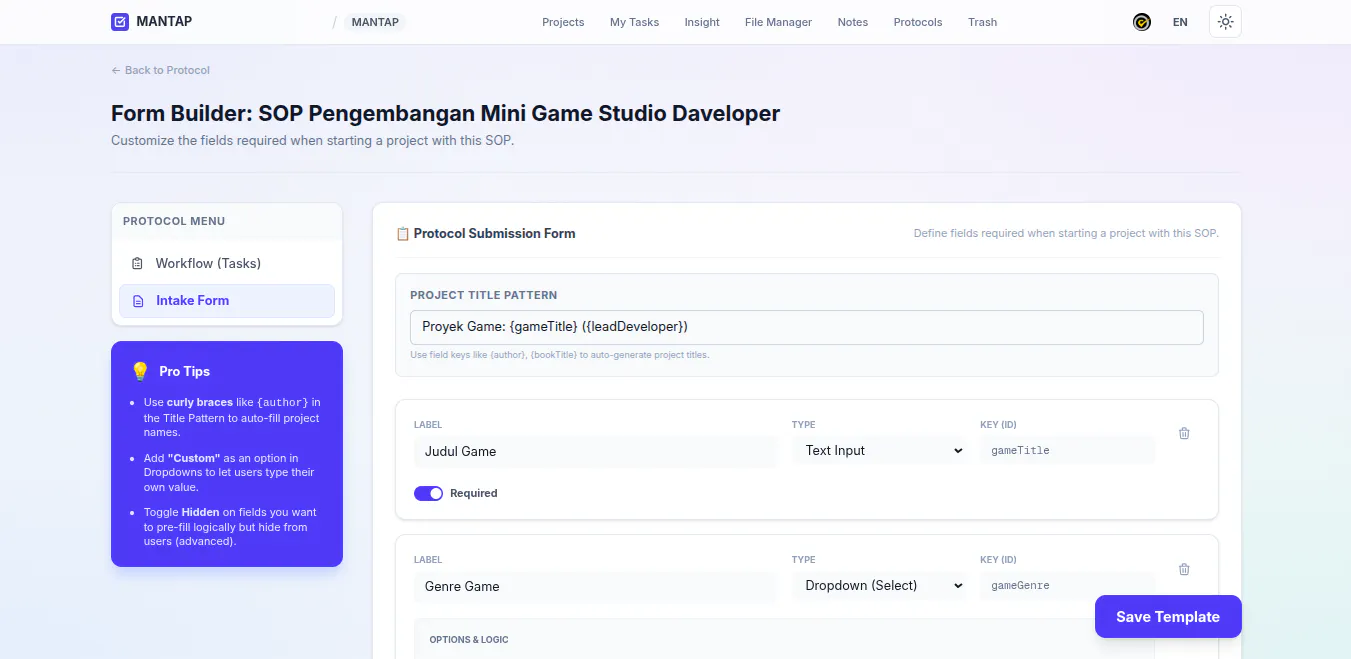Click the Protocol Submission Form heading
The image size is (1351, 659).
click(x=494, y=234)
